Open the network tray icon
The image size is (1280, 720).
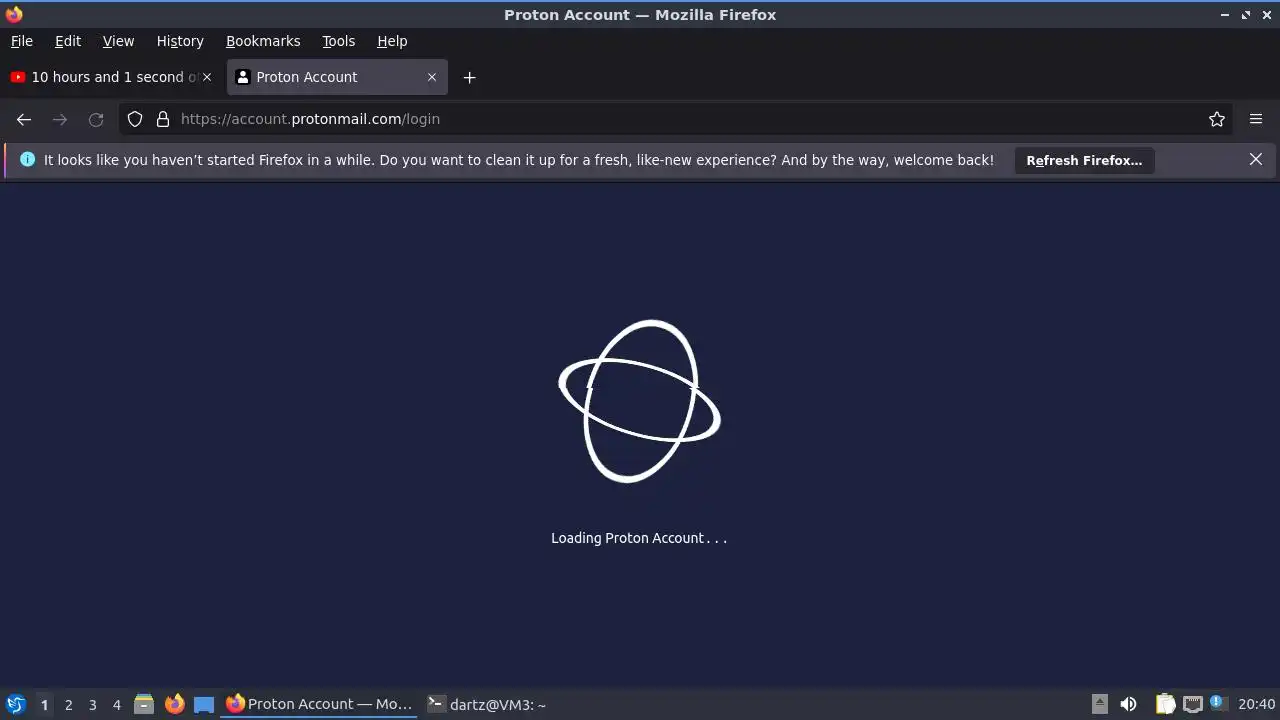(1192, 704)
